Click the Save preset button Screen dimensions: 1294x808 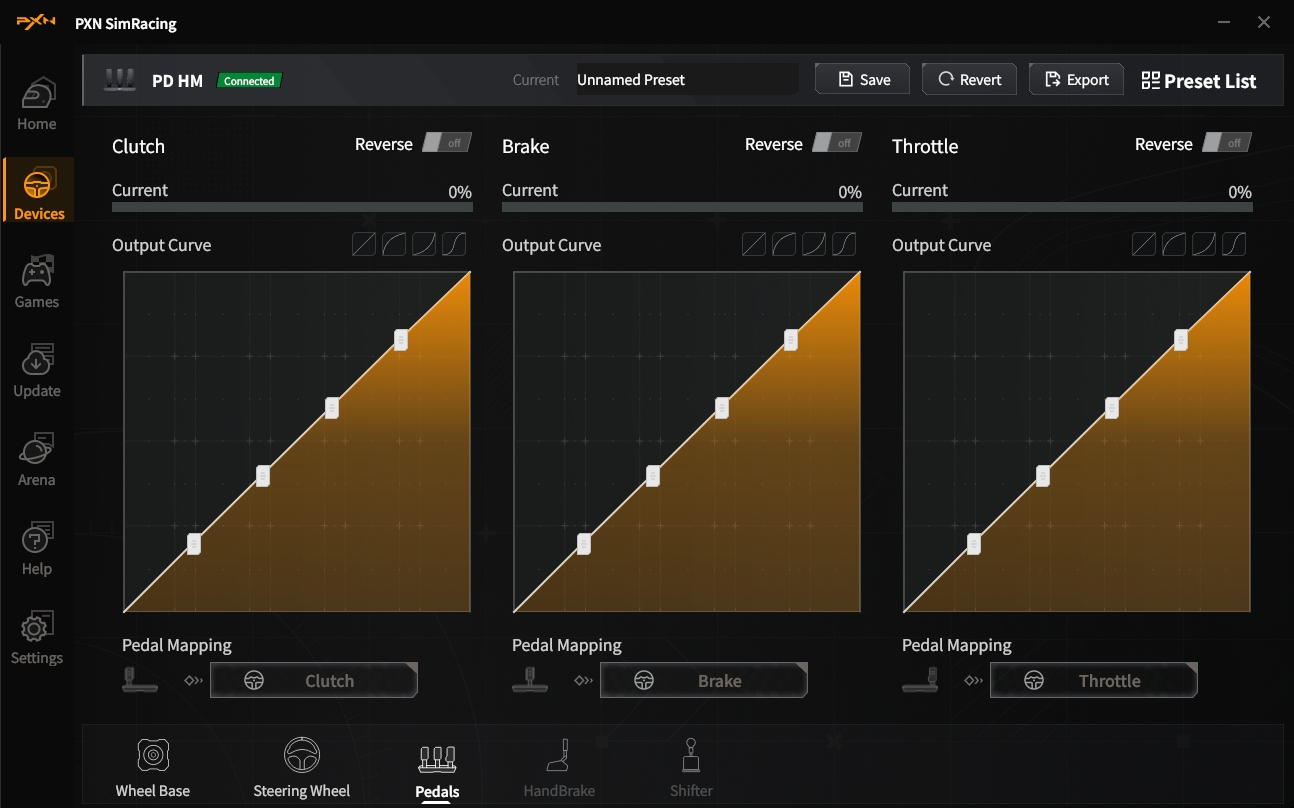[862, 80]
